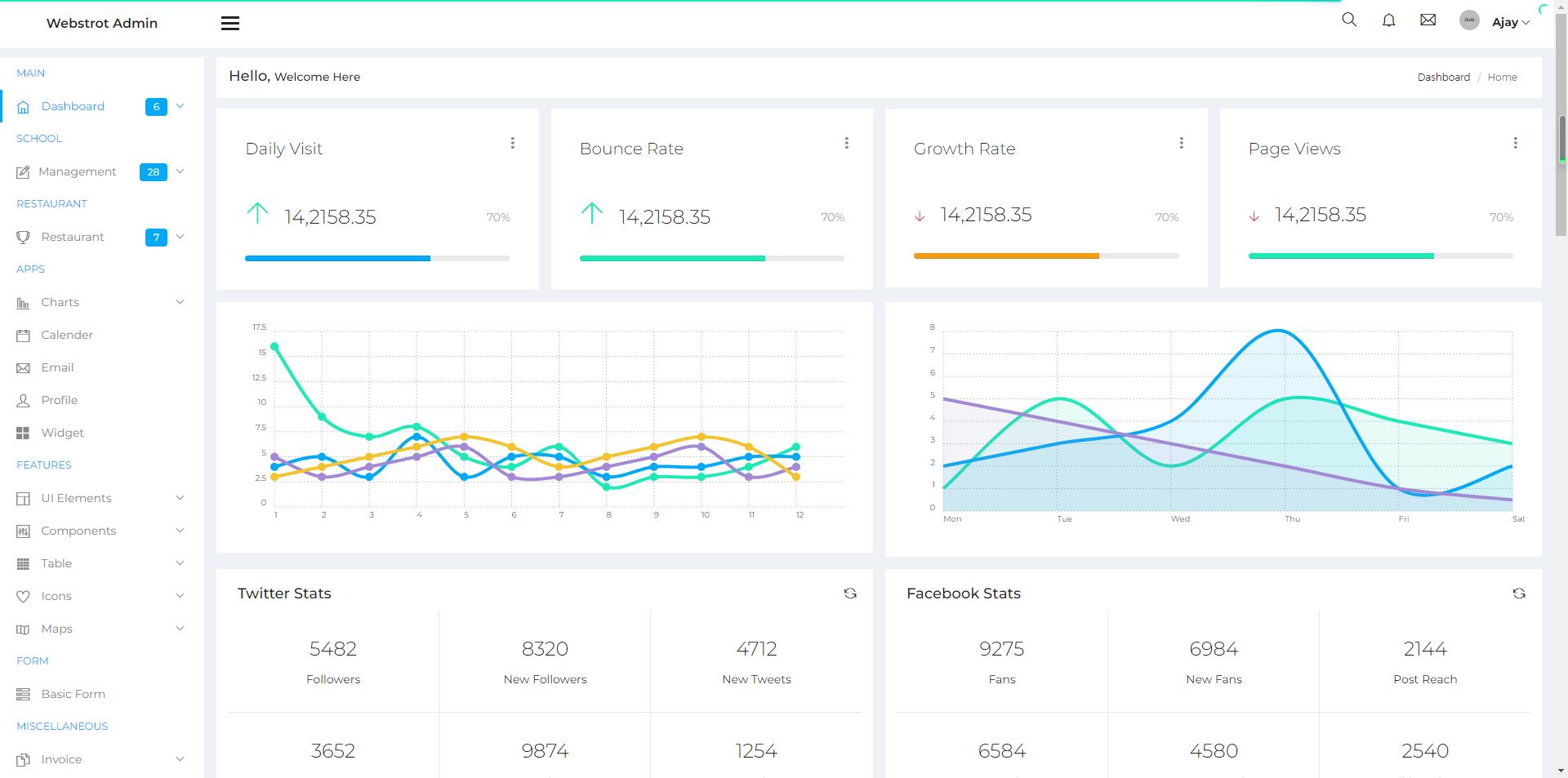Expand the Invoice menu chevron

pos(180,759)
